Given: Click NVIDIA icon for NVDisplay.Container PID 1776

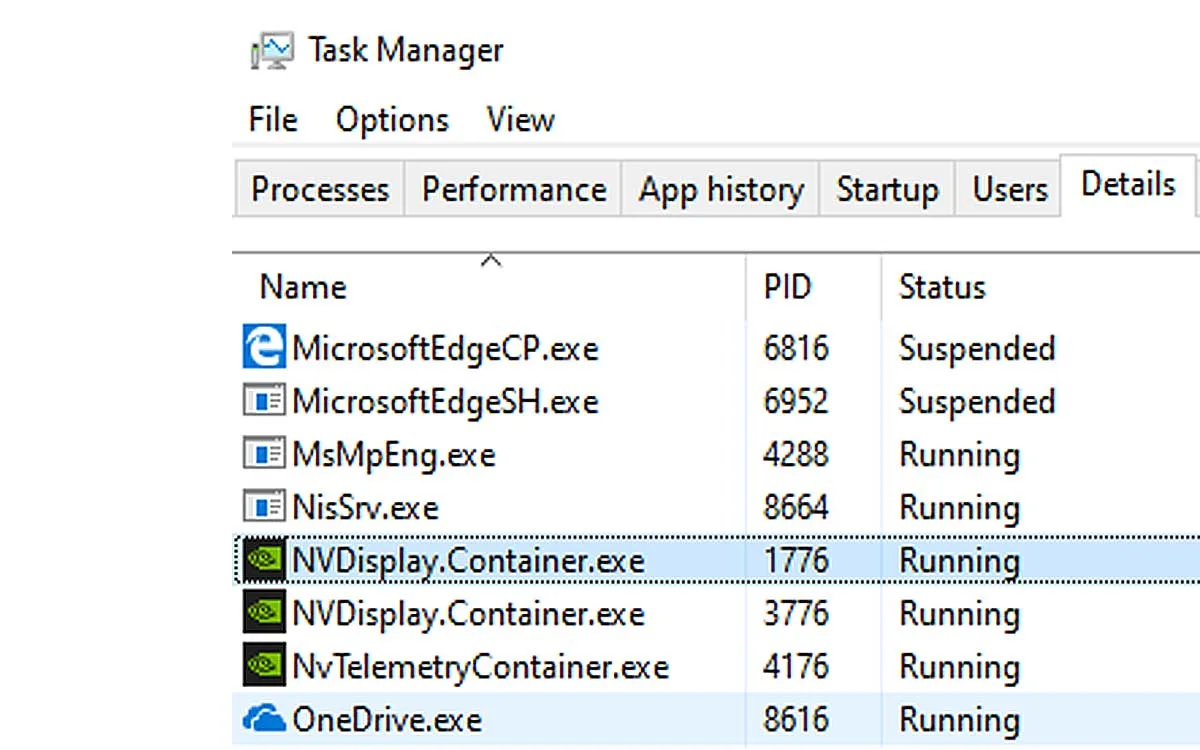Looking at the screenshot, I should pyautogui.click(x=264, y=560).
